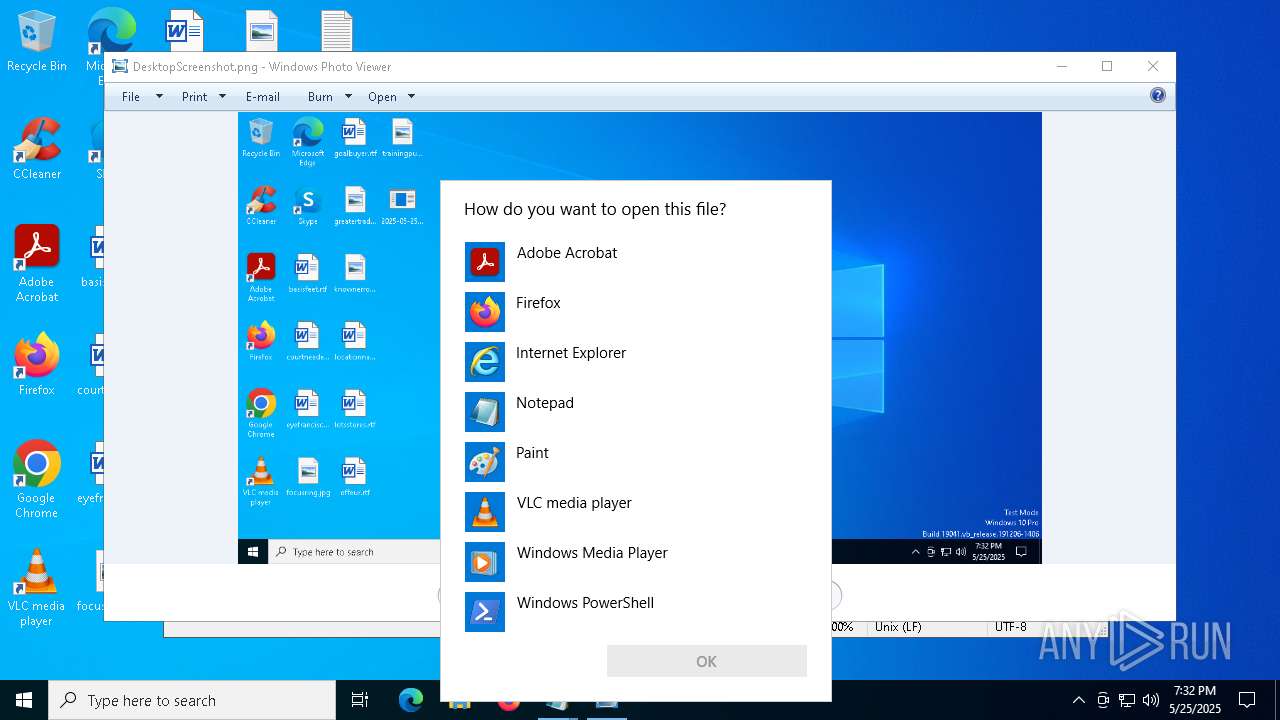Open the File menu dropdown arrow

pyautogui.click(x=158, y=97)
